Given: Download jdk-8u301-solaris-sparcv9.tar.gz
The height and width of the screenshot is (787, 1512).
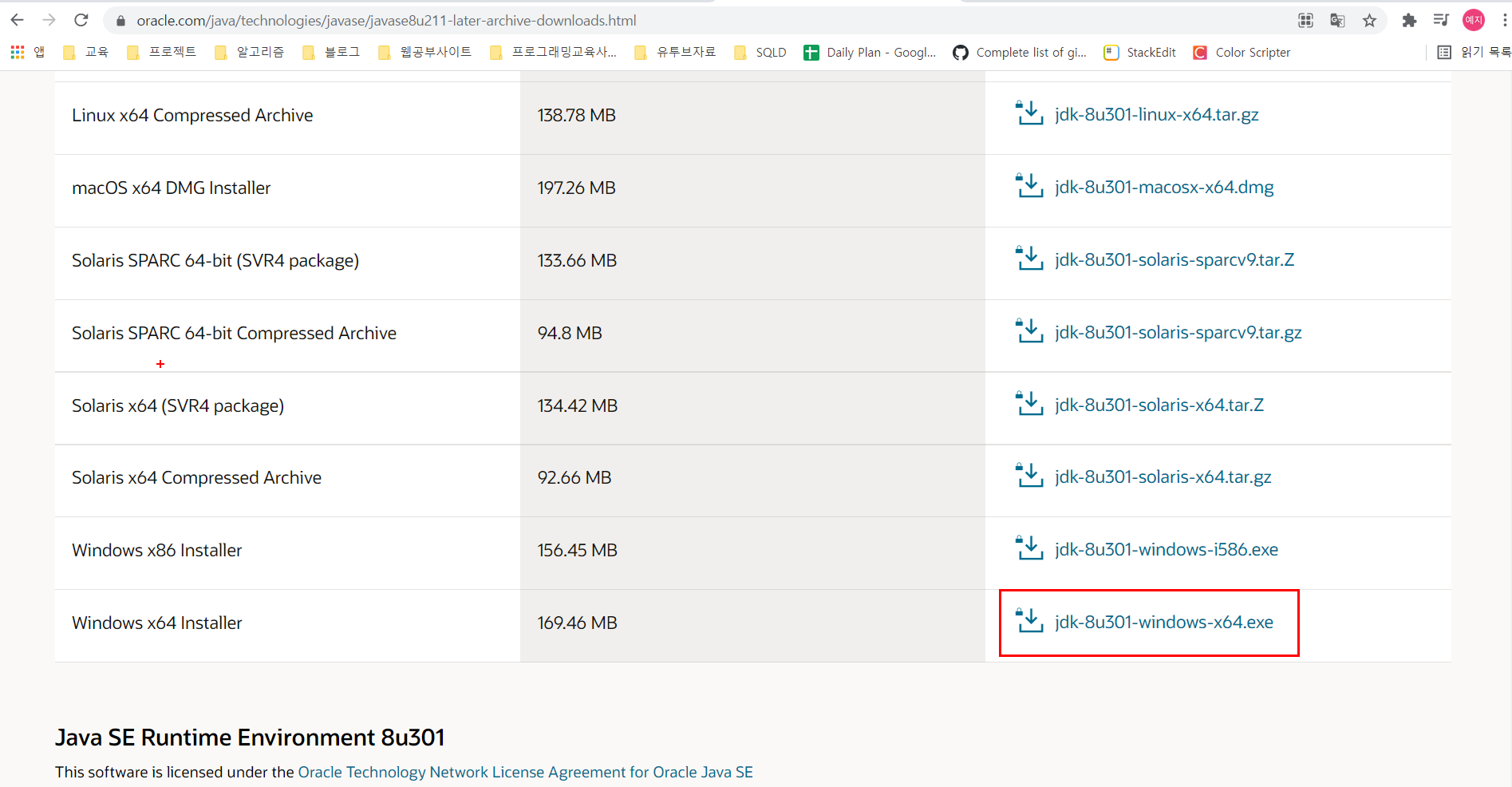Looking at the screenshot, I should (1178, 332).
